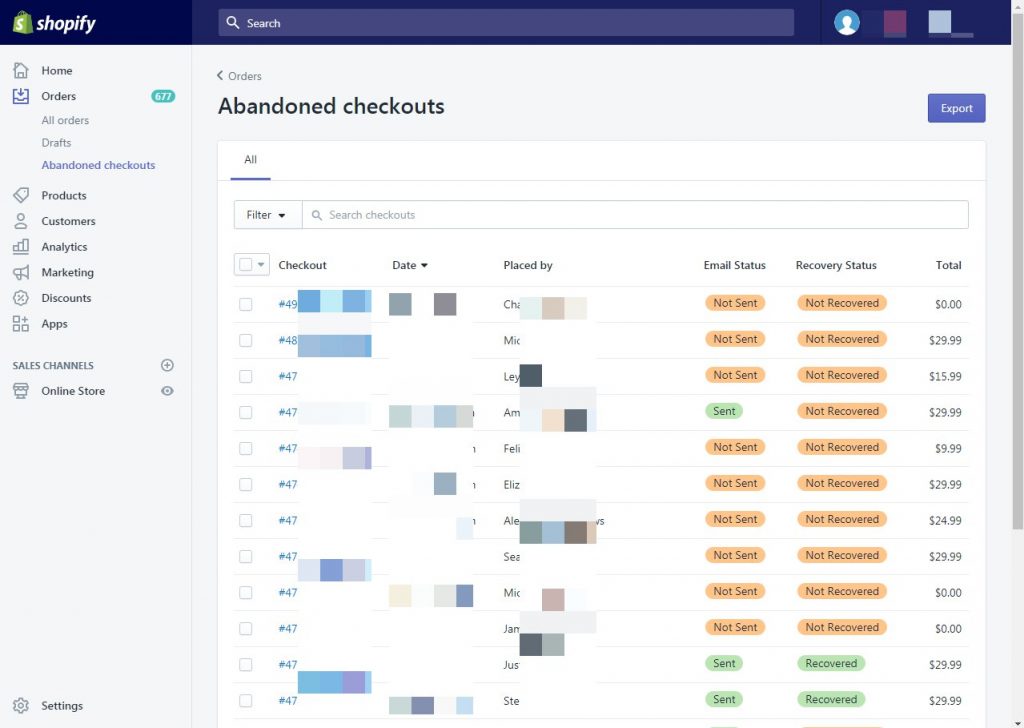Image resolution: width=1024 pixels, height=728 pixels.
Task: Open the Filter dropdown
Action: 267,215
